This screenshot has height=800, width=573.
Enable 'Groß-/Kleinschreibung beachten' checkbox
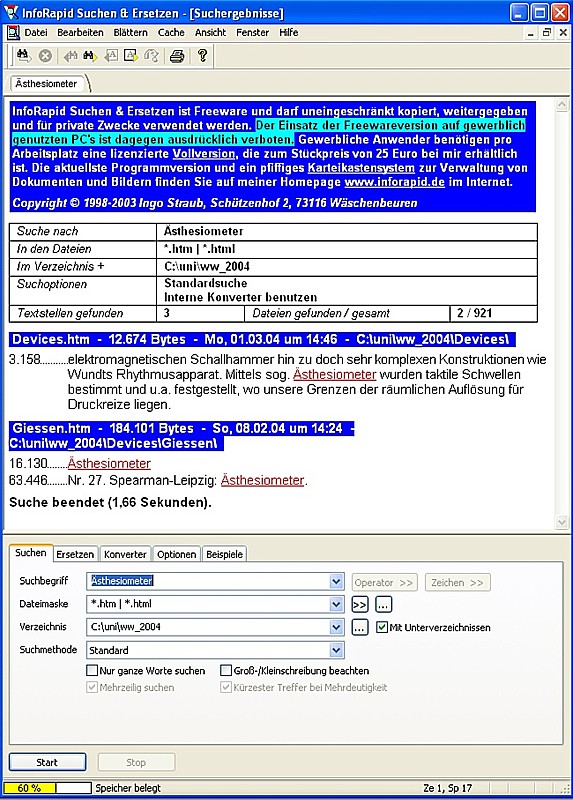[x=226, y=670]
